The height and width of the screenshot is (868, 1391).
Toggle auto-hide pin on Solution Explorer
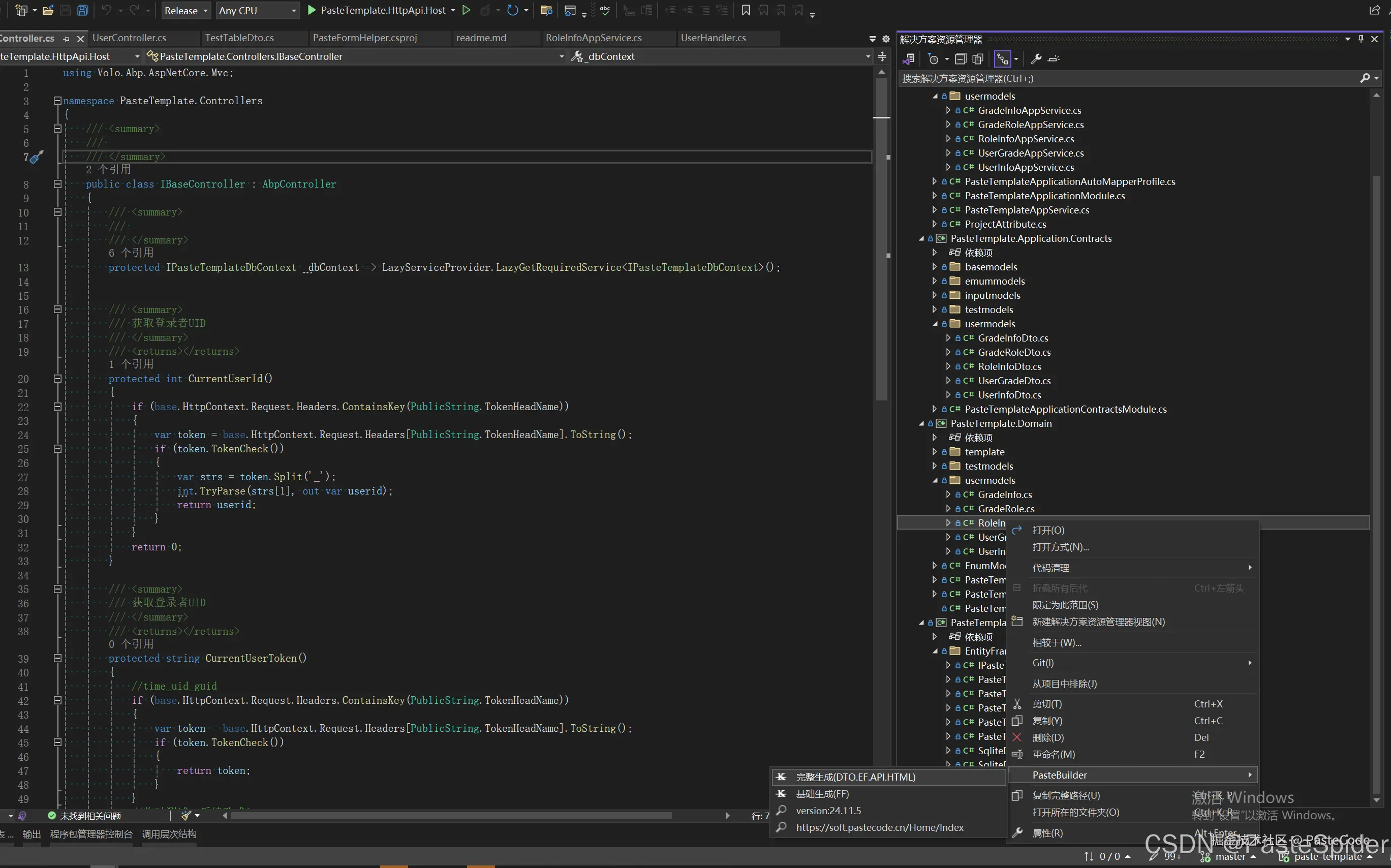tap(1361, 39)
